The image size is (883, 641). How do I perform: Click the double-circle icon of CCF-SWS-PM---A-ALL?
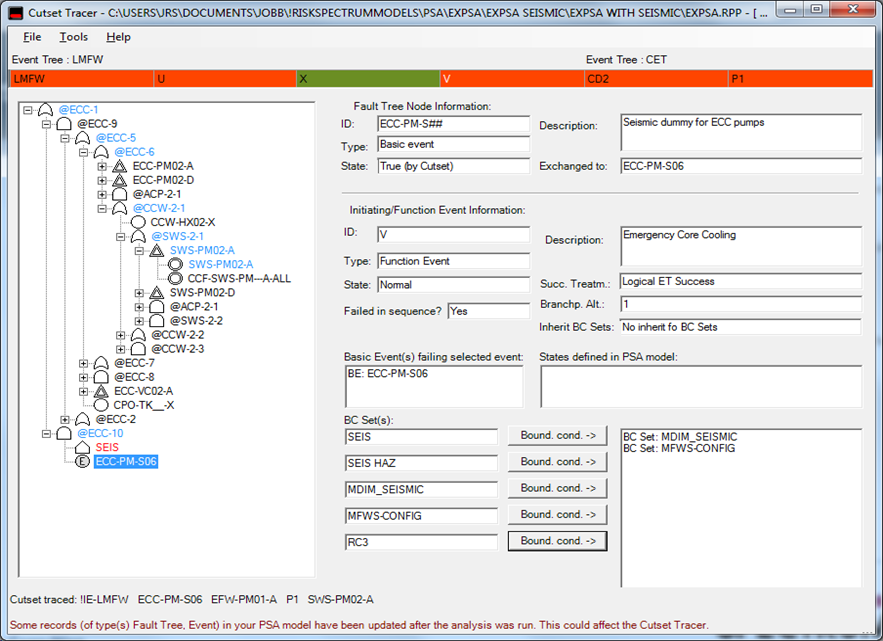(x=175, y=278)
